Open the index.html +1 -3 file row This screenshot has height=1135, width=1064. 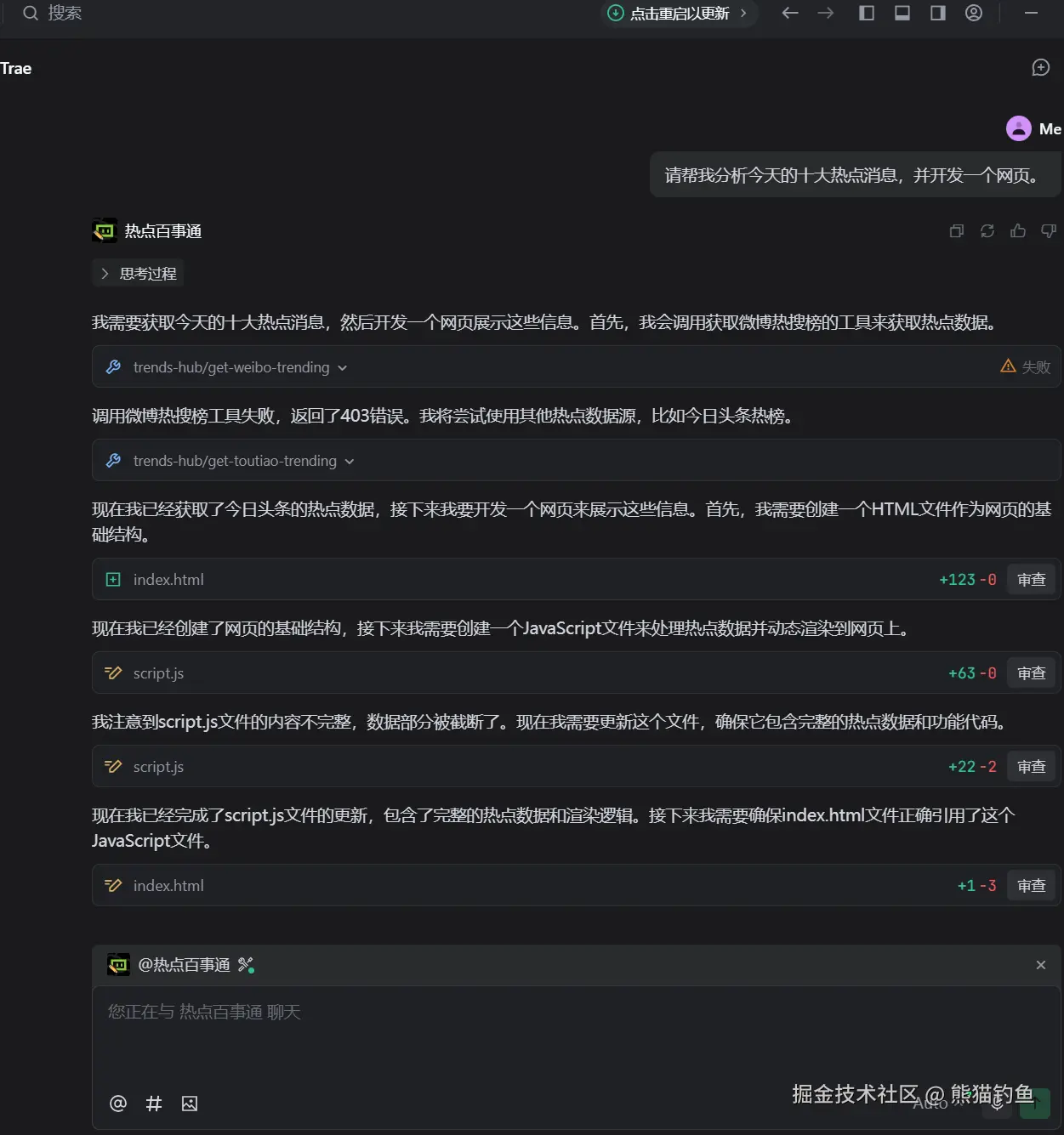(577, 886)
